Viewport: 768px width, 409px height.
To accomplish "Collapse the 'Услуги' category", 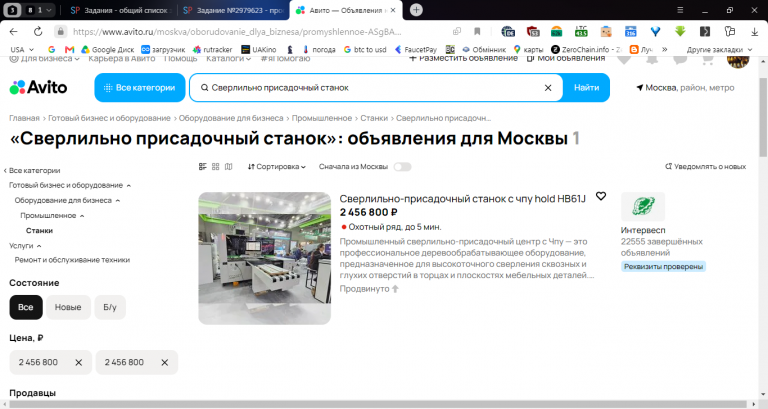I will (39, 246).
